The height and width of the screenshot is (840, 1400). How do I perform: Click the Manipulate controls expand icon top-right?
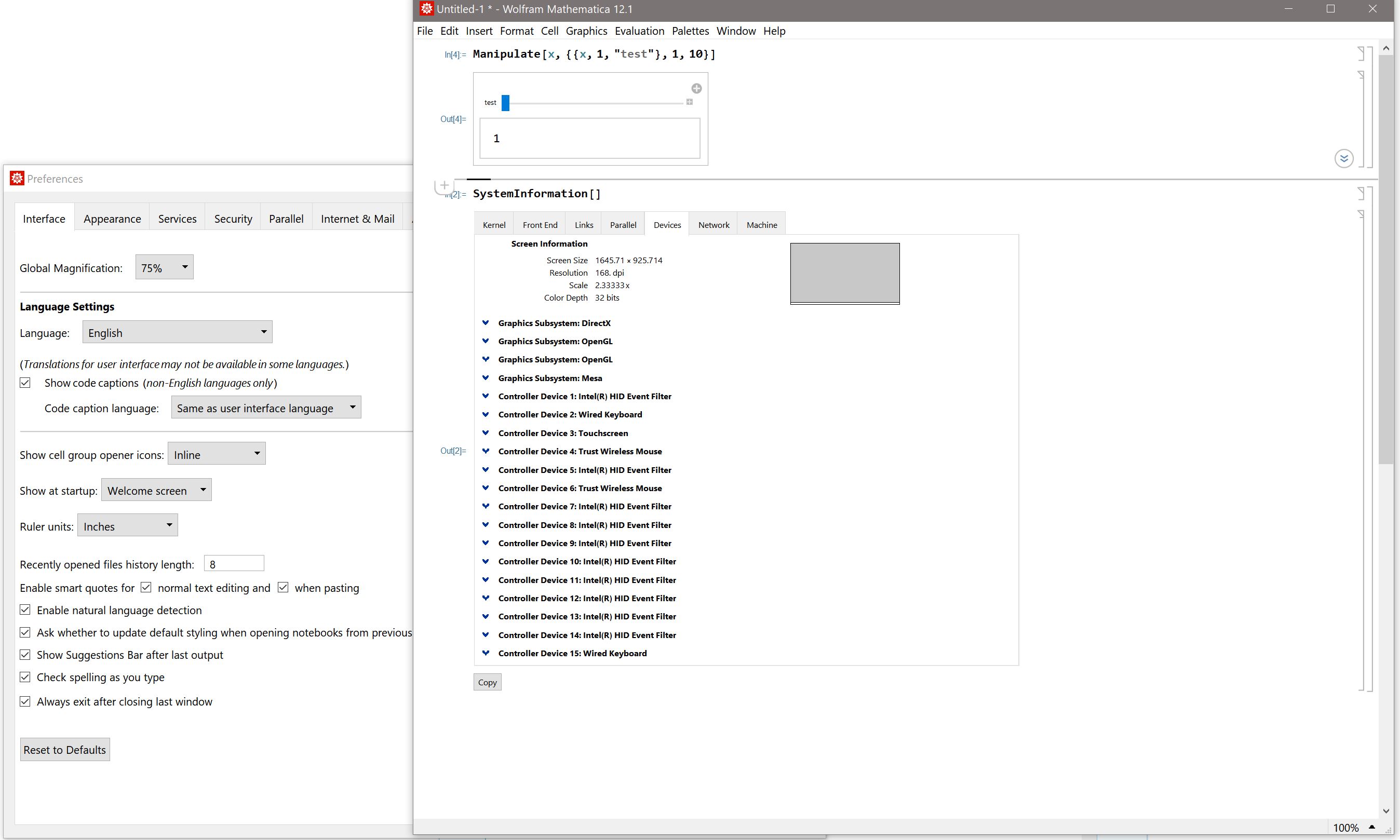697,88
